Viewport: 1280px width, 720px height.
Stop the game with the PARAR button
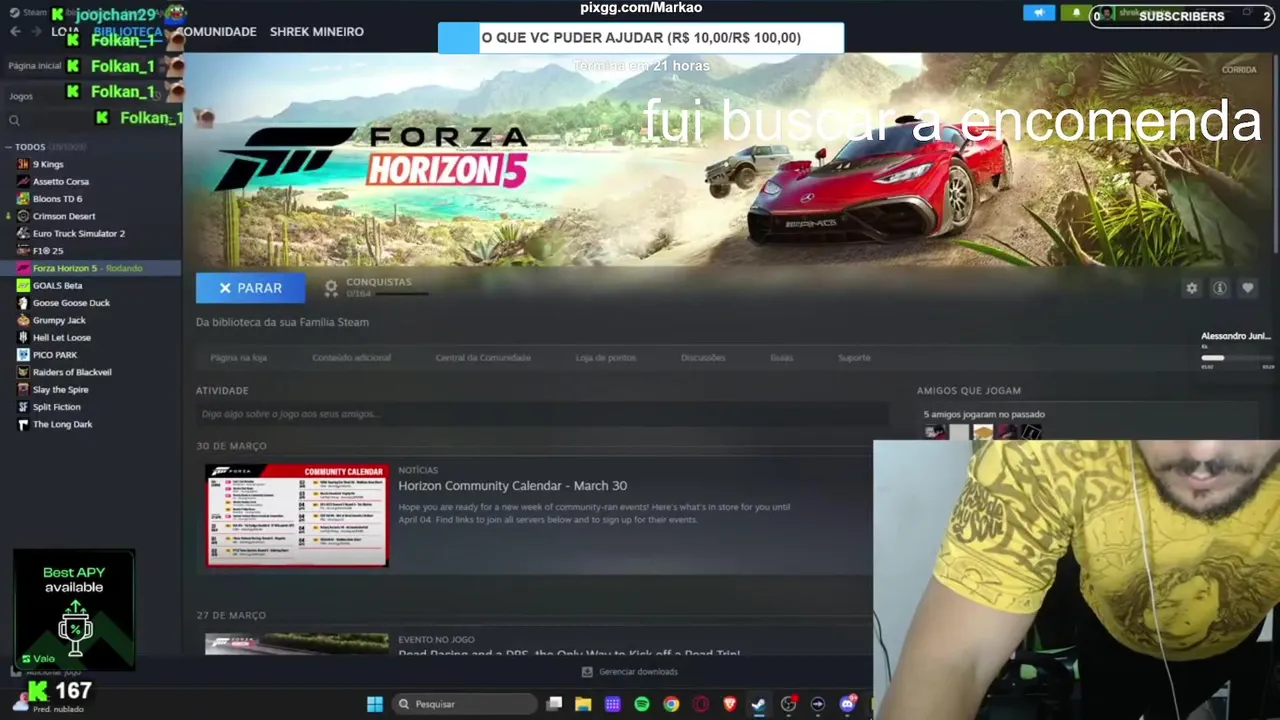point(251,288)
